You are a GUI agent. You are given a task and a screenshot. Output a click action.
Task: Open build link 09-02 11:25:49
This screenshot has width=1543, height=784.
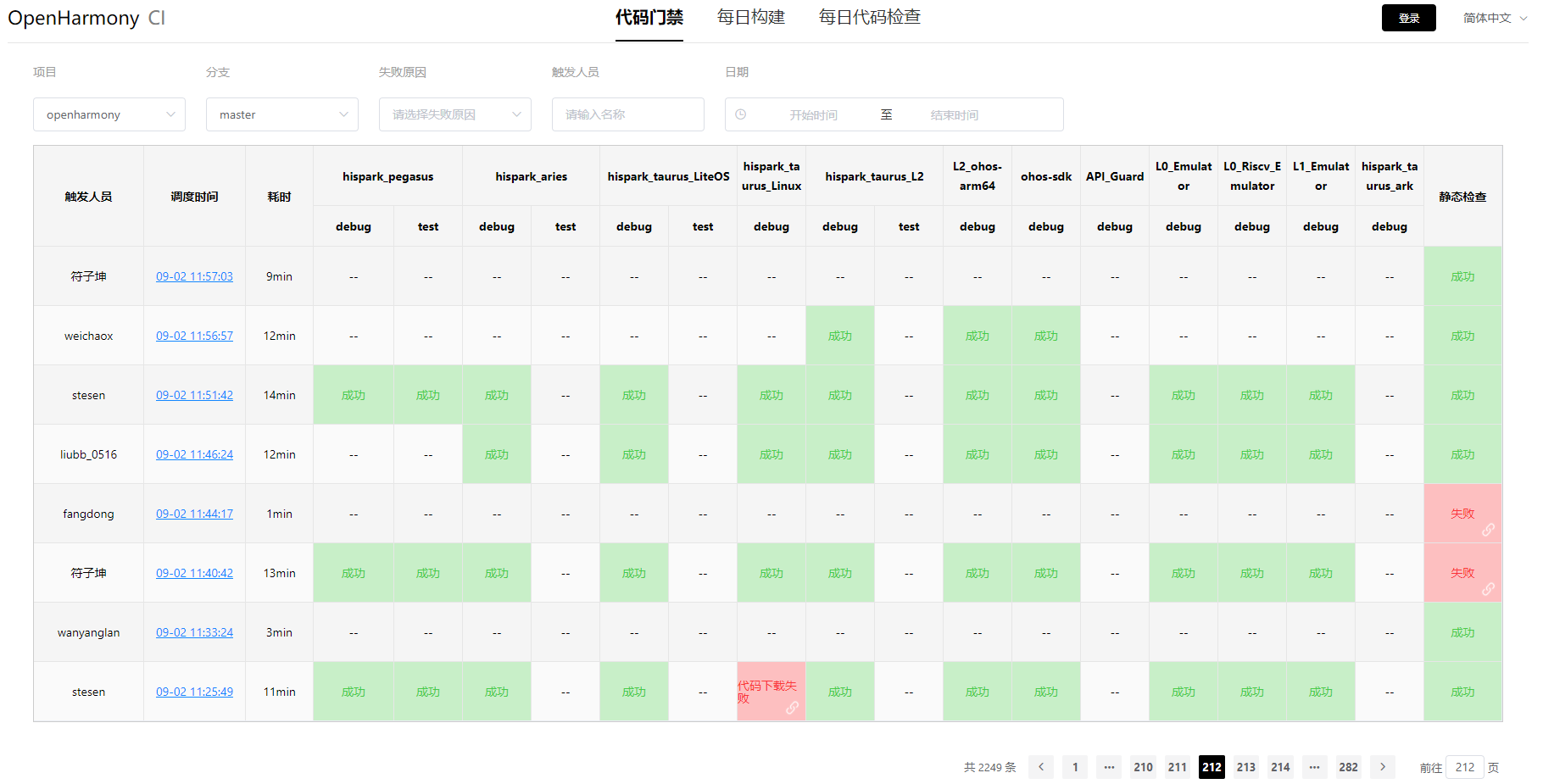[x=194, y=692]
